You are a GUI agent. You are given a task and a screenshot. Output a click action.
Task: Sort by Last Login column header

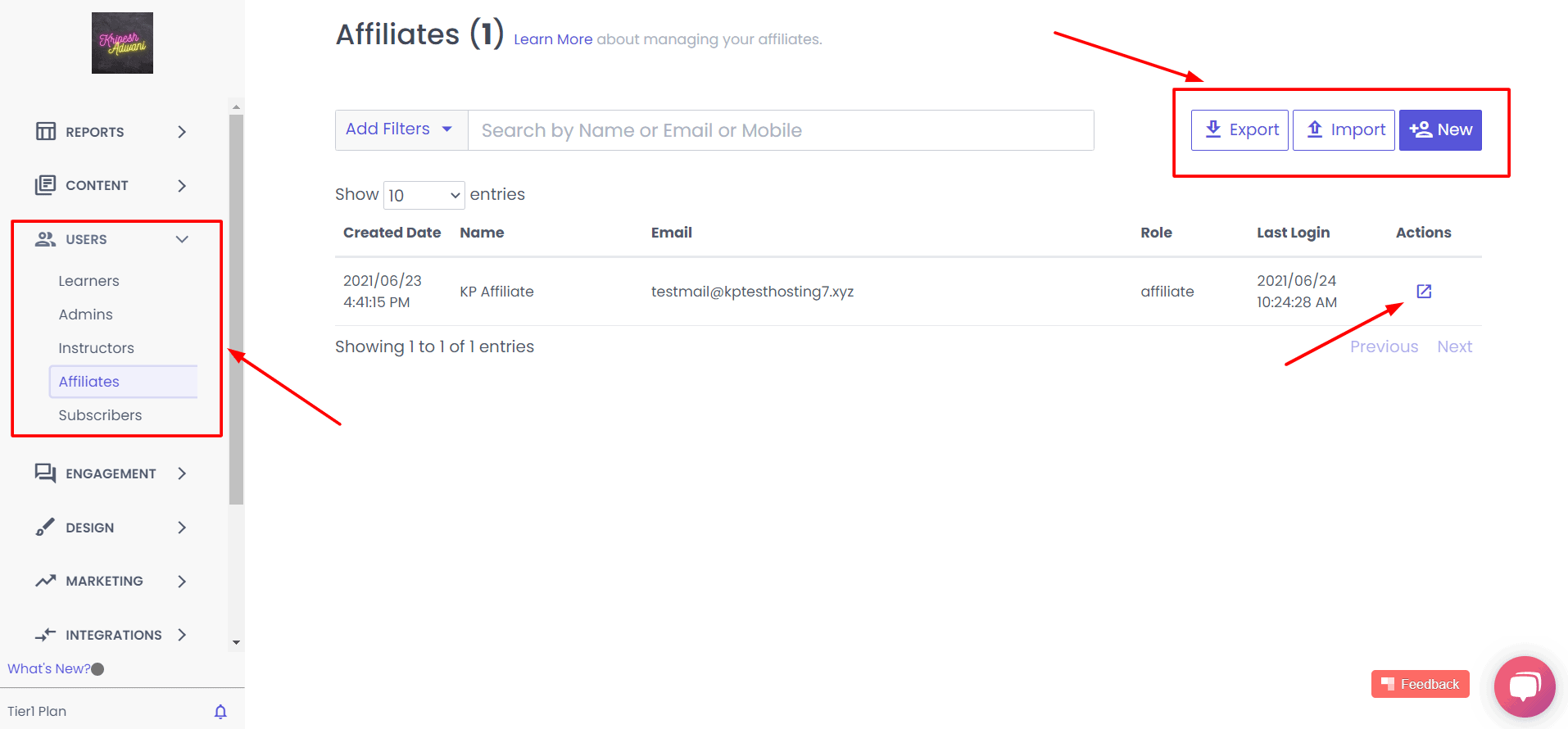[x=1294, y=233]
